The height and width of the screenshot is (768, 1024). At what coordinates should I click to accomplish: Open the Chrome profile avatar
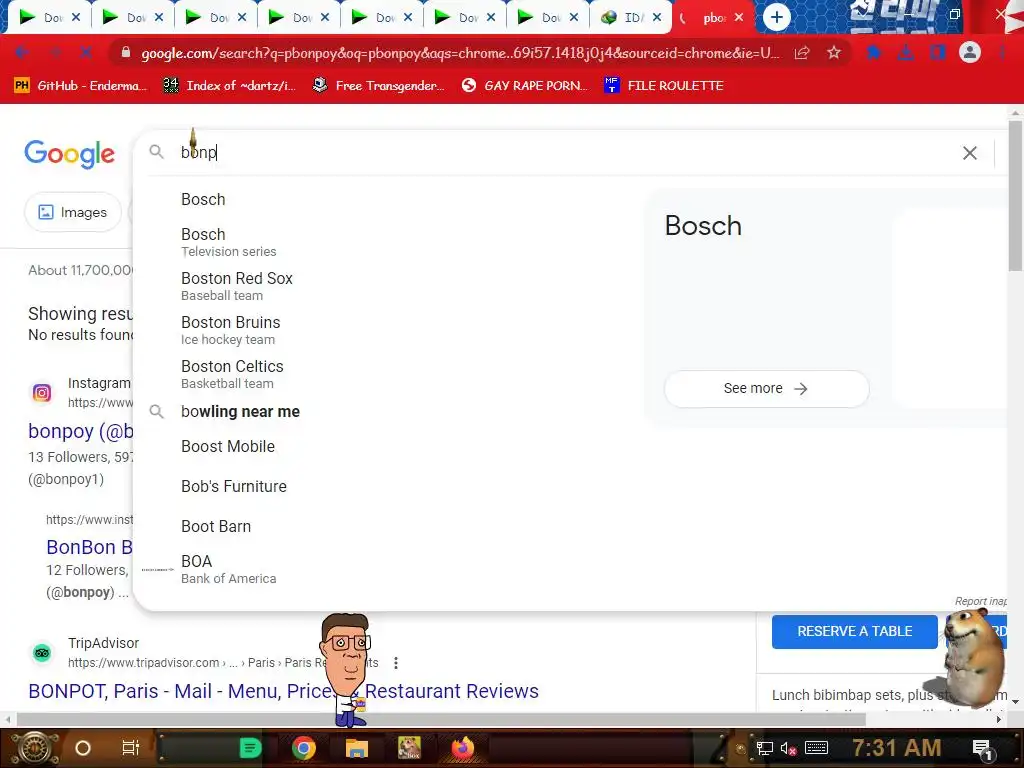970,52
